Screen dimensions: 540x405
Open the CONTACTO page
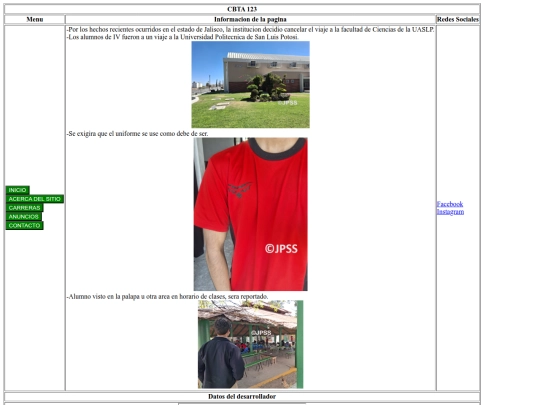24,226
